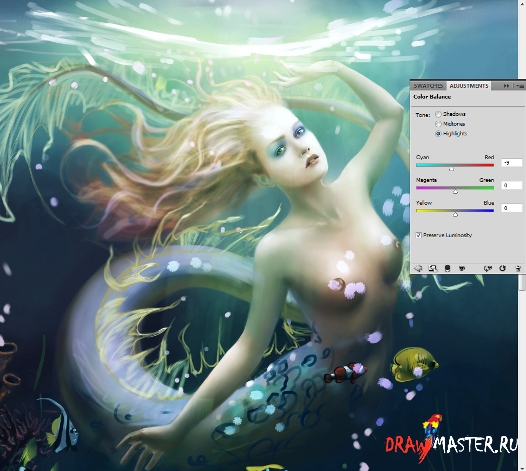This screenshot has height=471, width=526.
Task: Click the Yellow-Blue value input field
Action: [511, 208]
